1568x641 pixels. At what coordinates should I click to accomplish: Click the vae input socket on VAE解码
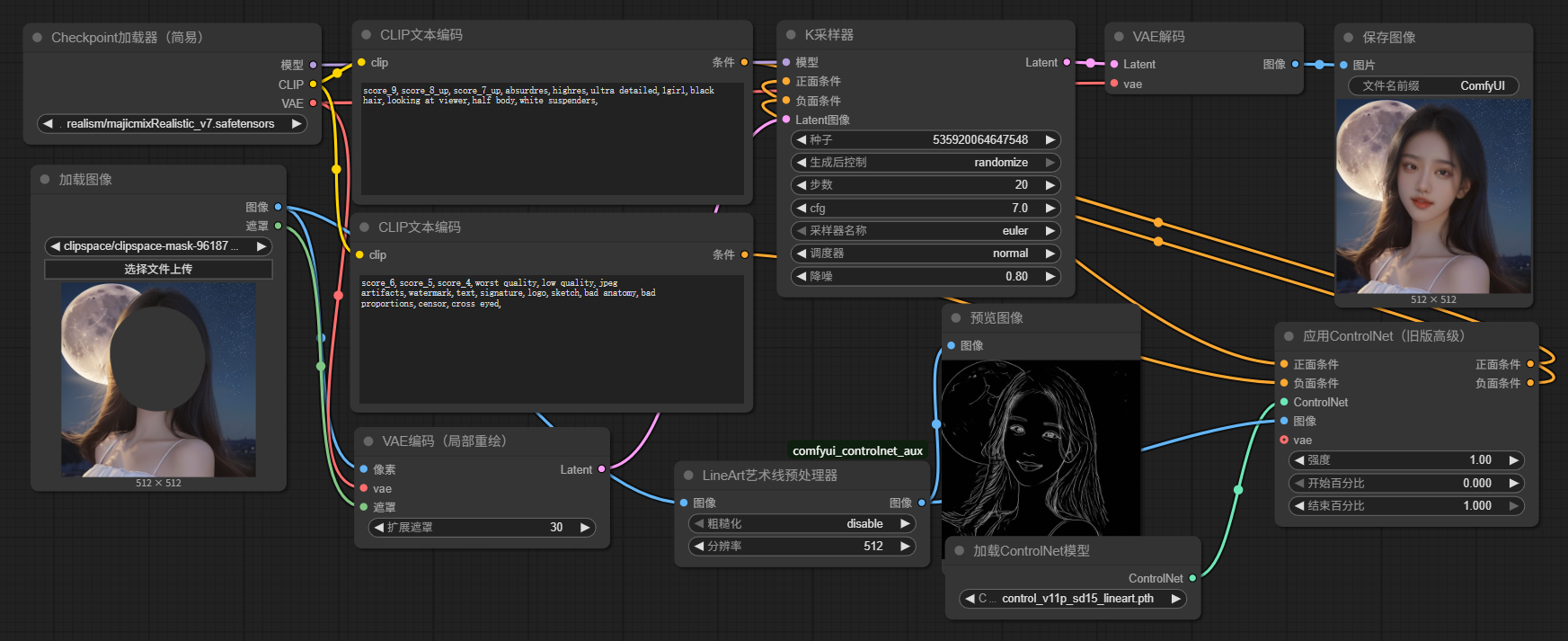[x=1114, y=84]
